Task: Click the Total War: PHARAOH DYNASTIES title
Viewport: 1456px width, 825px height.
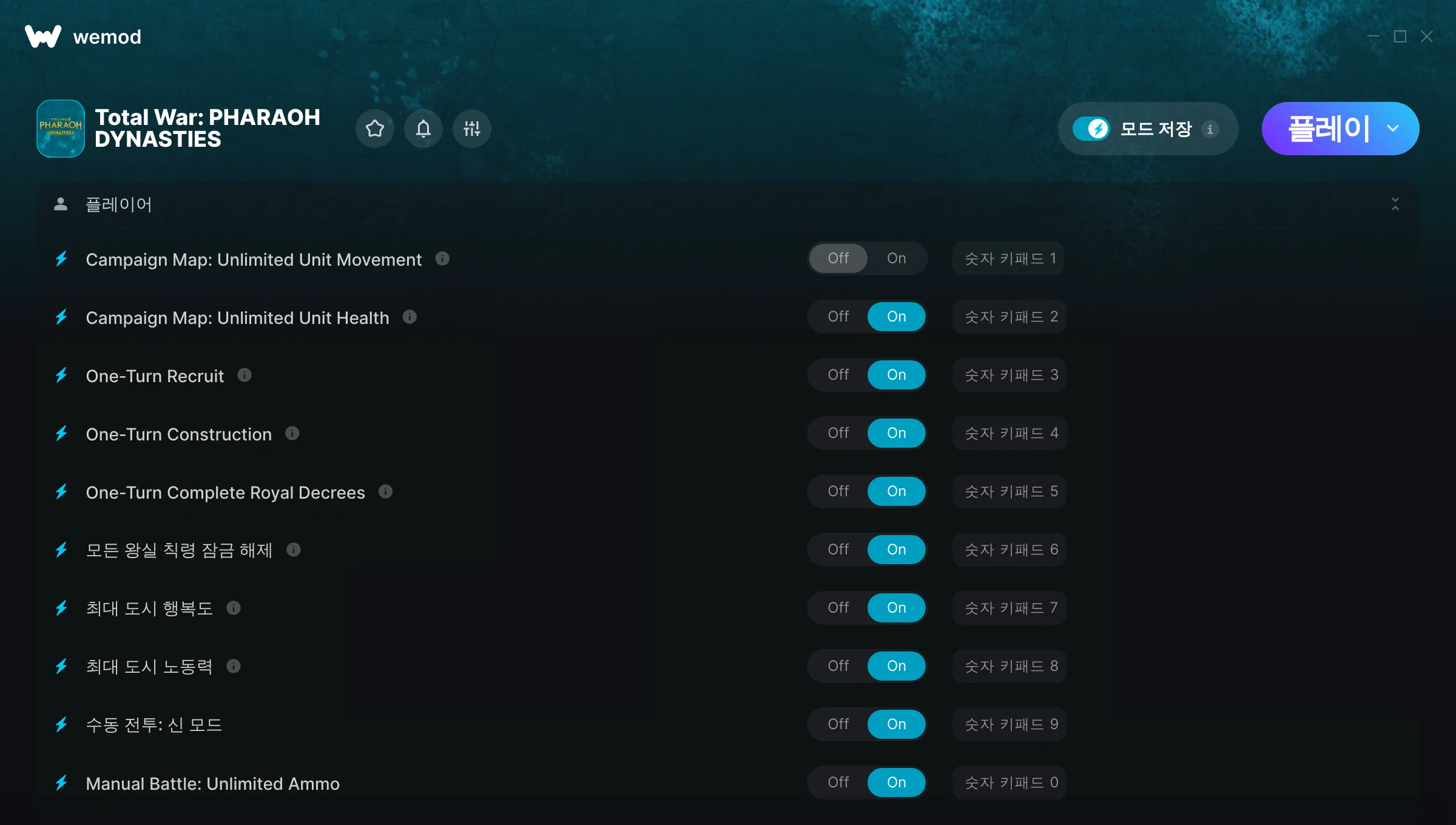Action: [x=207, y=129]
